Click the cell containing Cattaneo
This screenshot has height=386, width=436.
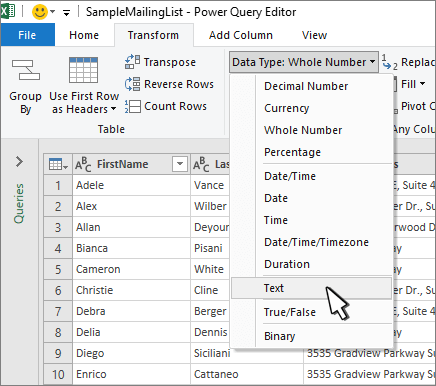point(247,374)
